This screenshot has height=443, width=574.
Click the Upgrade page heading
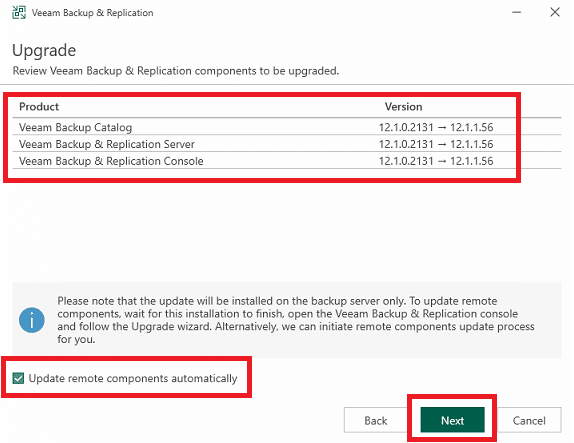click(x=44, y=51)
